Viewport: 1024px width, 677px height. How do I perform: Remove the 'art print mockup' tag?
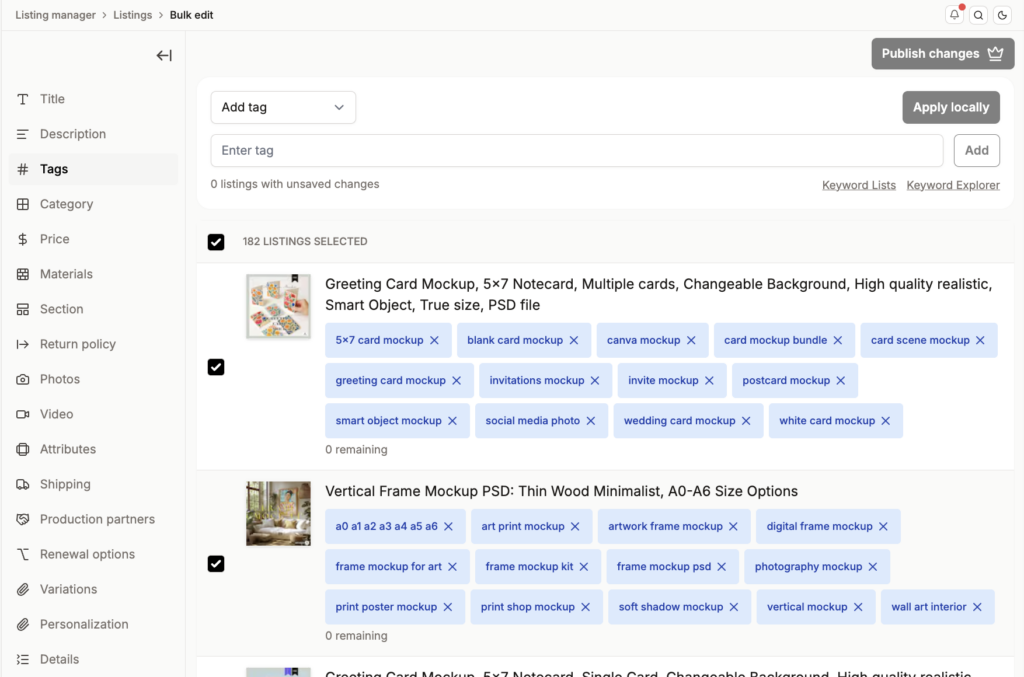[575, 526]
